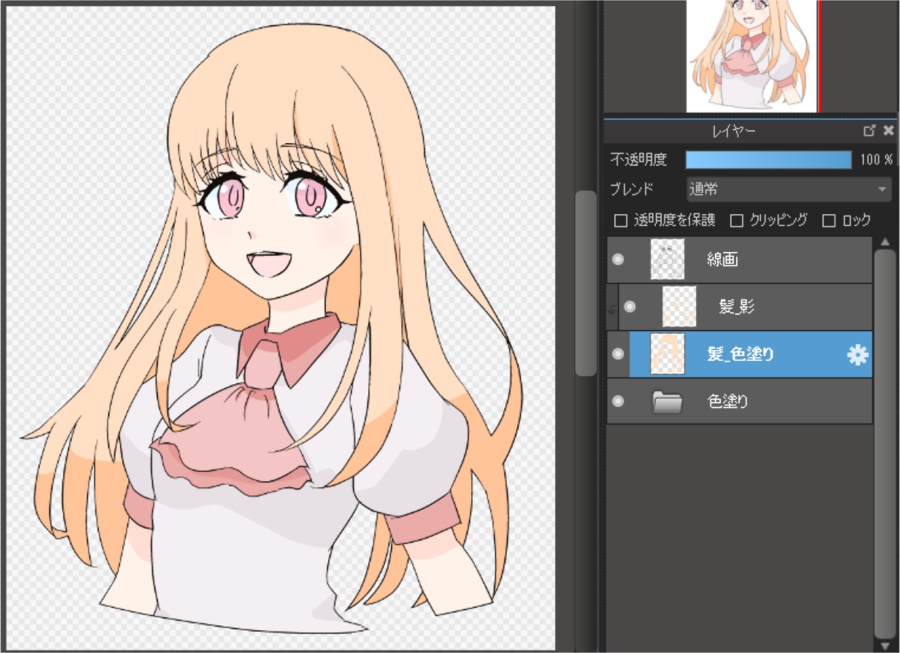Hide the 髪_色塗り layer
The height and width of the screenshot is (653, 900).
(618, 354)
